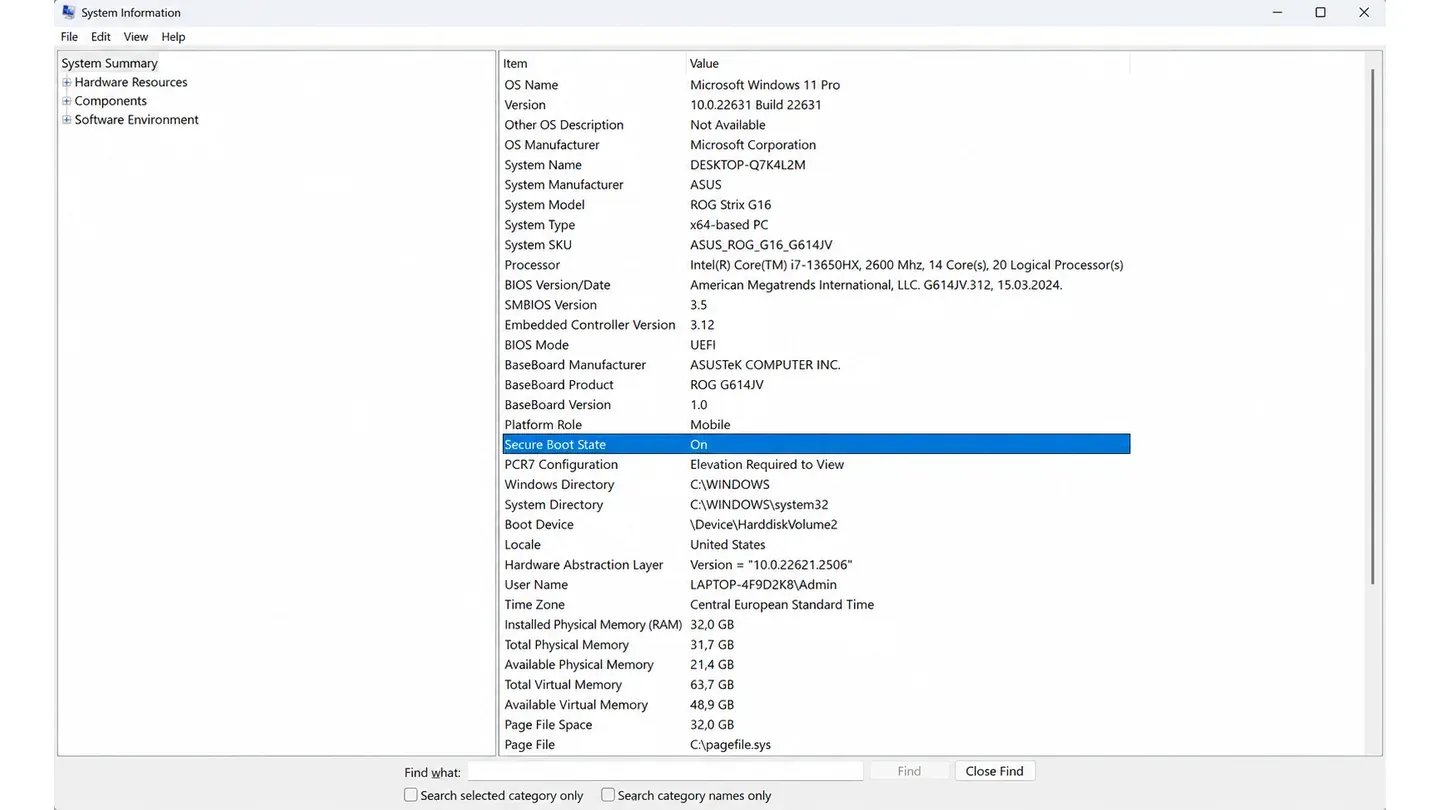Select the Software Environment label in the tree
The height and width of the screenshot is (810, 1440).
137,120
